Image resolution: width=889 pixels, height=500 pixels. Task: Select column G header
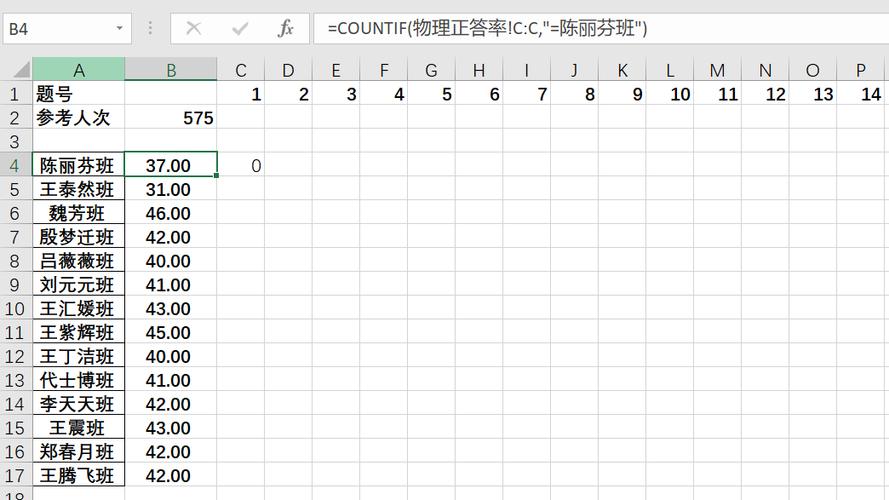(x=431, y=70)
